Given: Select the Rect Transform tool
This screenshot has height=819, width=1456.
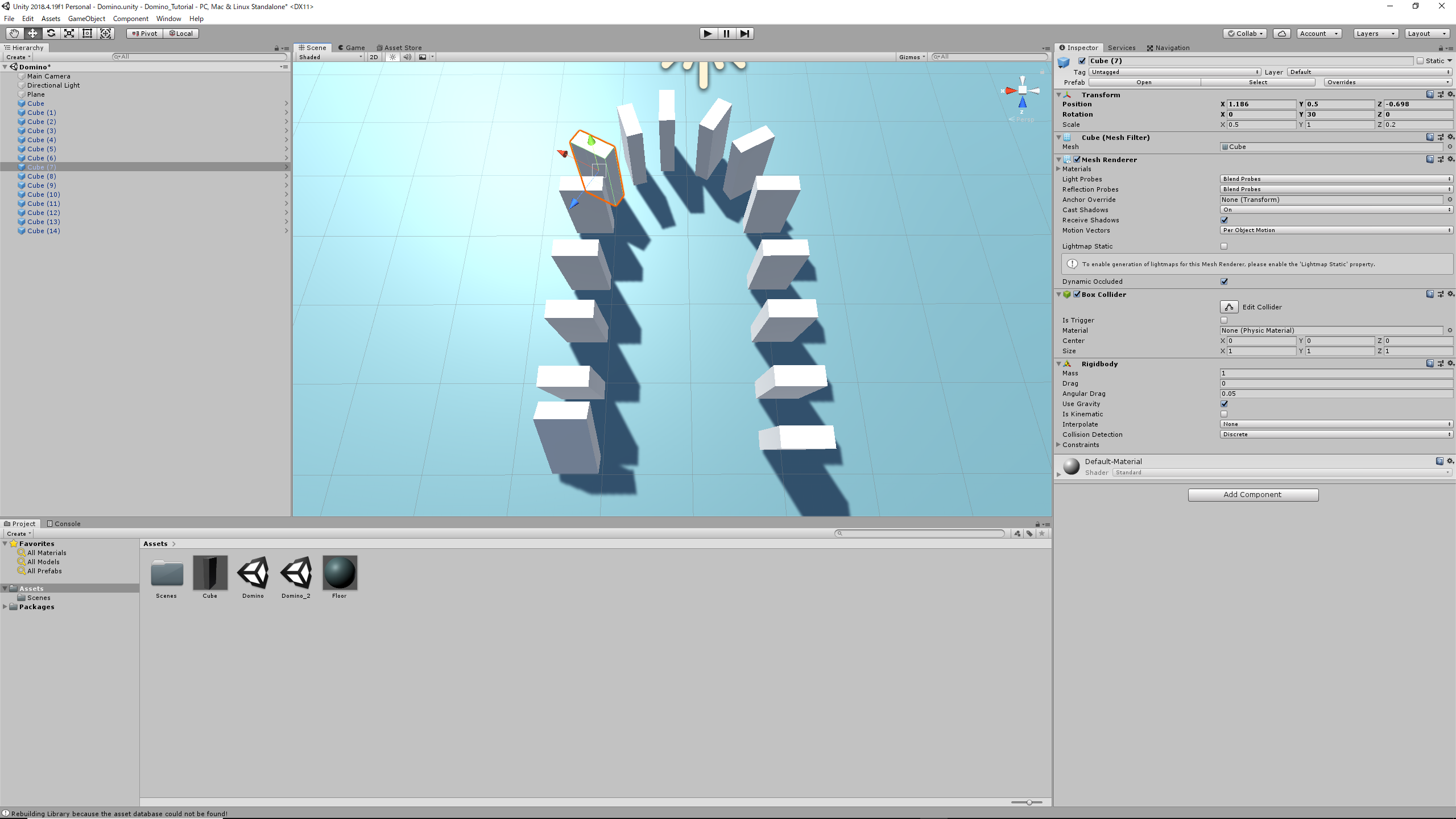Looking at the screenshot, I should coord(88,34).
